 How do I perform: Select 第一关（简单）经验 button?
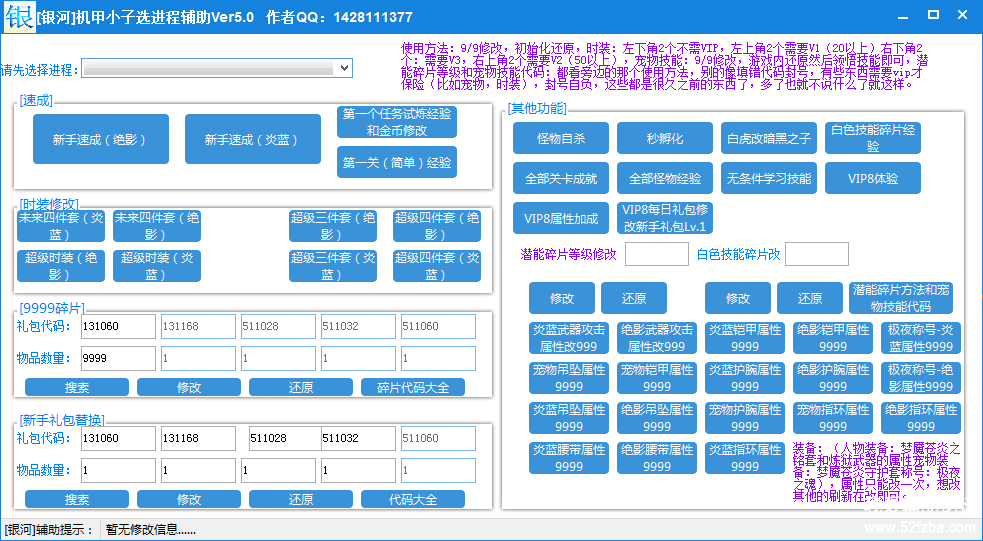click(x=397, y=162)
